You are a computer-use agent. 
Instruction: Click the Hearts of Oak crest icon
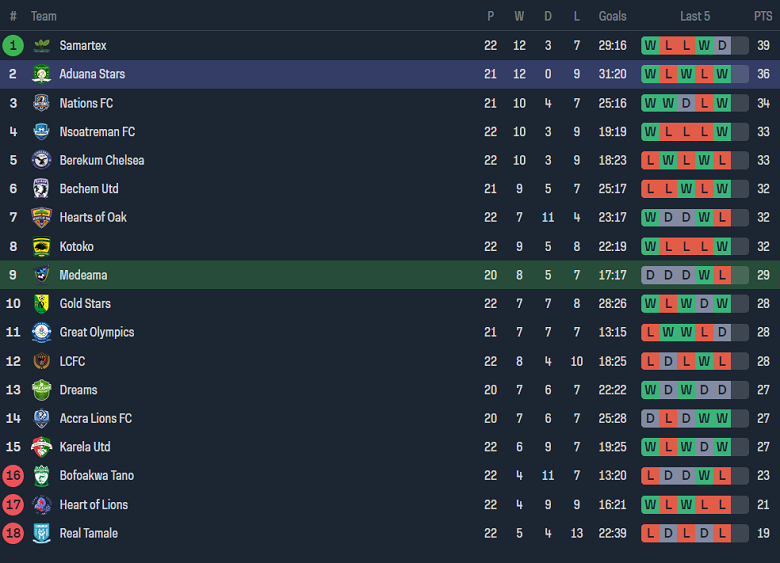pyautogui.click(x=42, y=218)
